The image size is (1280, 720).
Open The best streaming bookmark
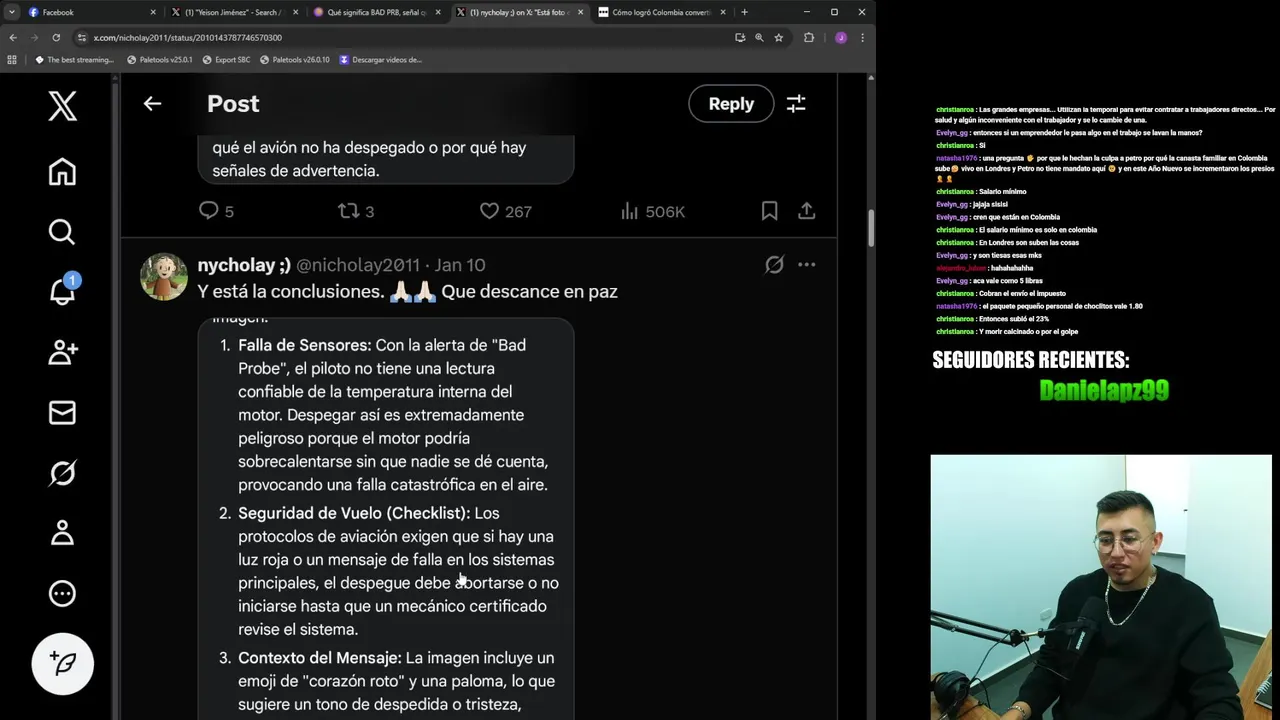pyautogui.click(x=74, y=59)
